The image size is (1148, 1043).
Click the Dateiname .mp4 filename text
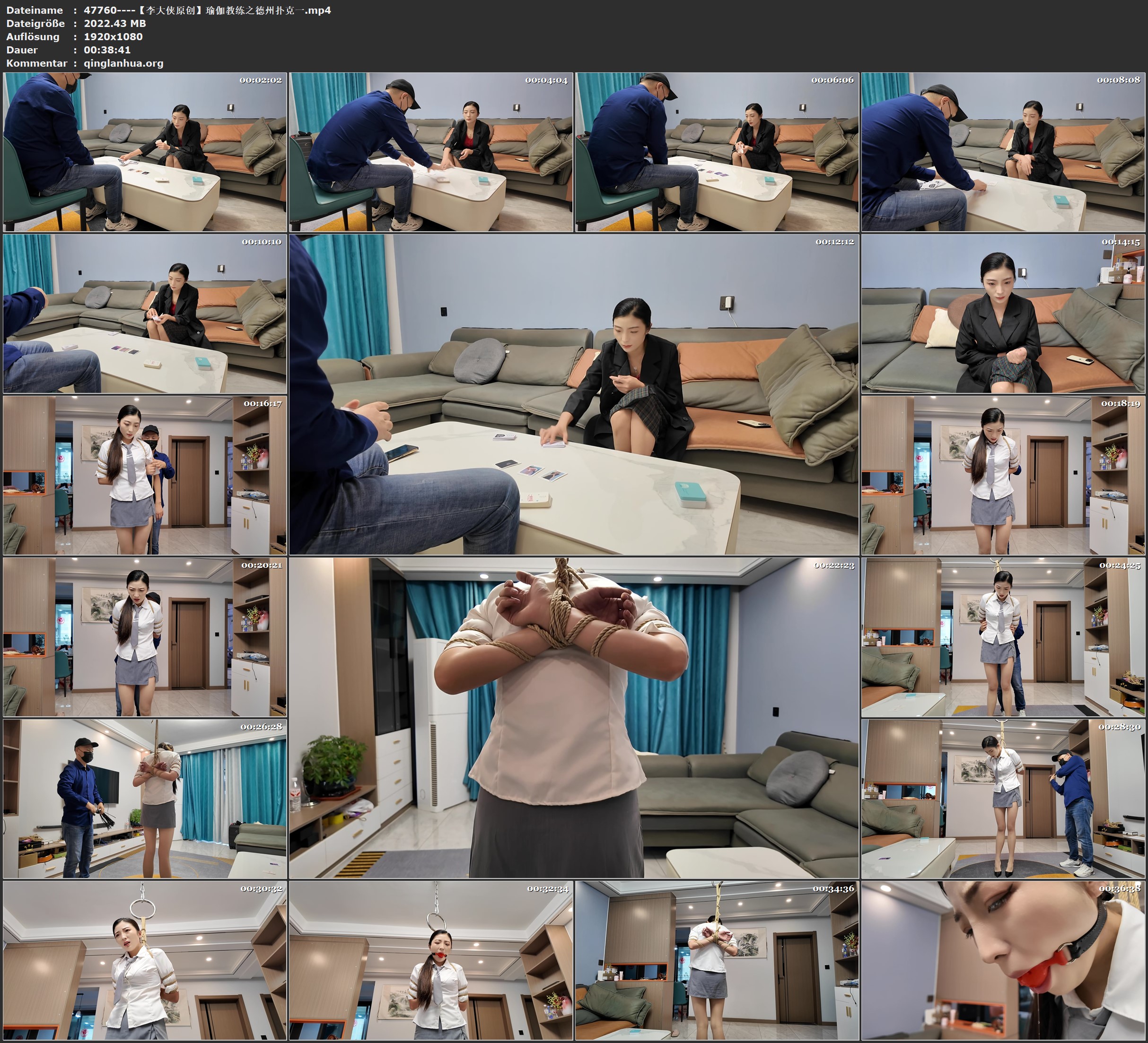207,10
